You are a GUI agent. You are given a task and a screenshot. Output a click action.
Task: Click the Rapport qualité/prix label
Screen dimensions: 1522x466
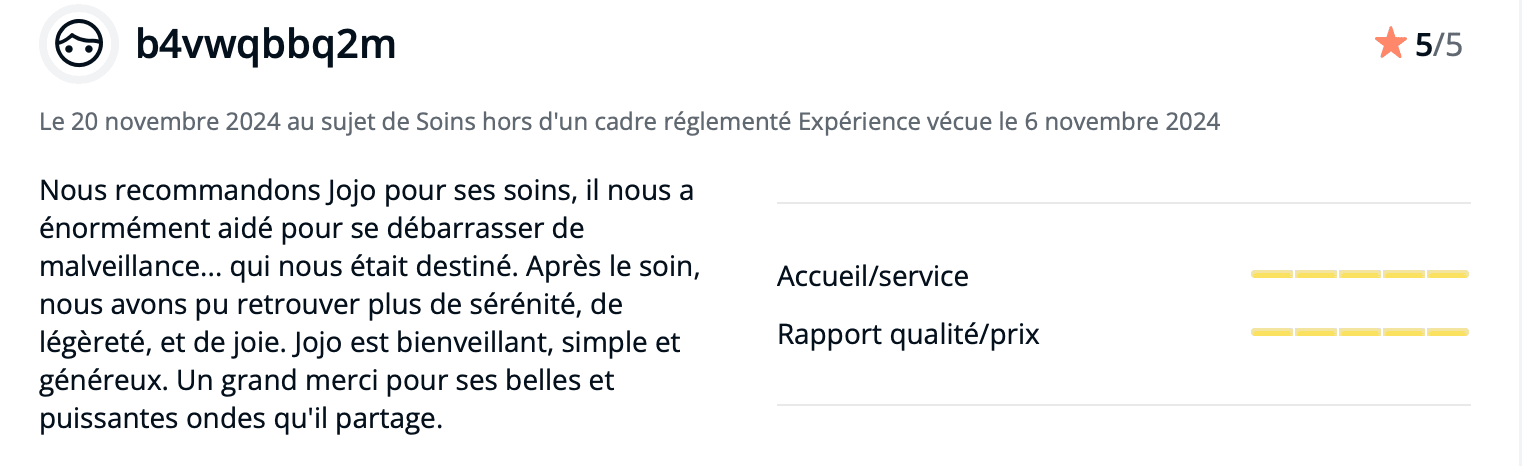pos(908,334)
